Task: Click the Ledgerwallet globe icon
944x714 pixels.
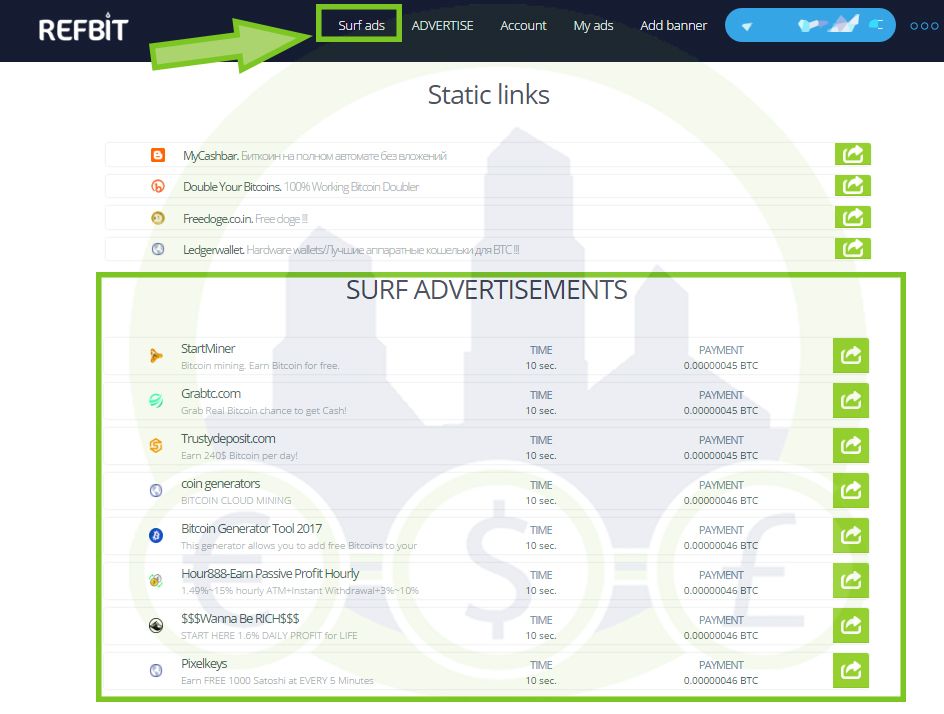Action: 158,249
